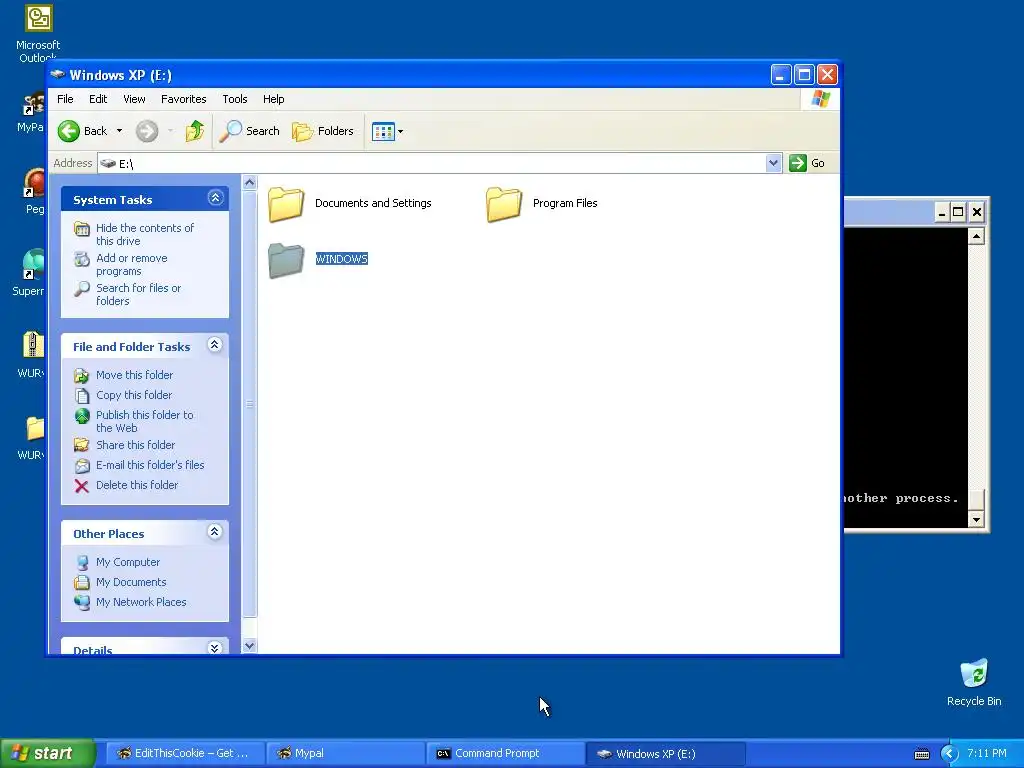Click the Explorer title bar drive icon
This screenshot has height=768, width=1024.
click(x=58, y=74)
